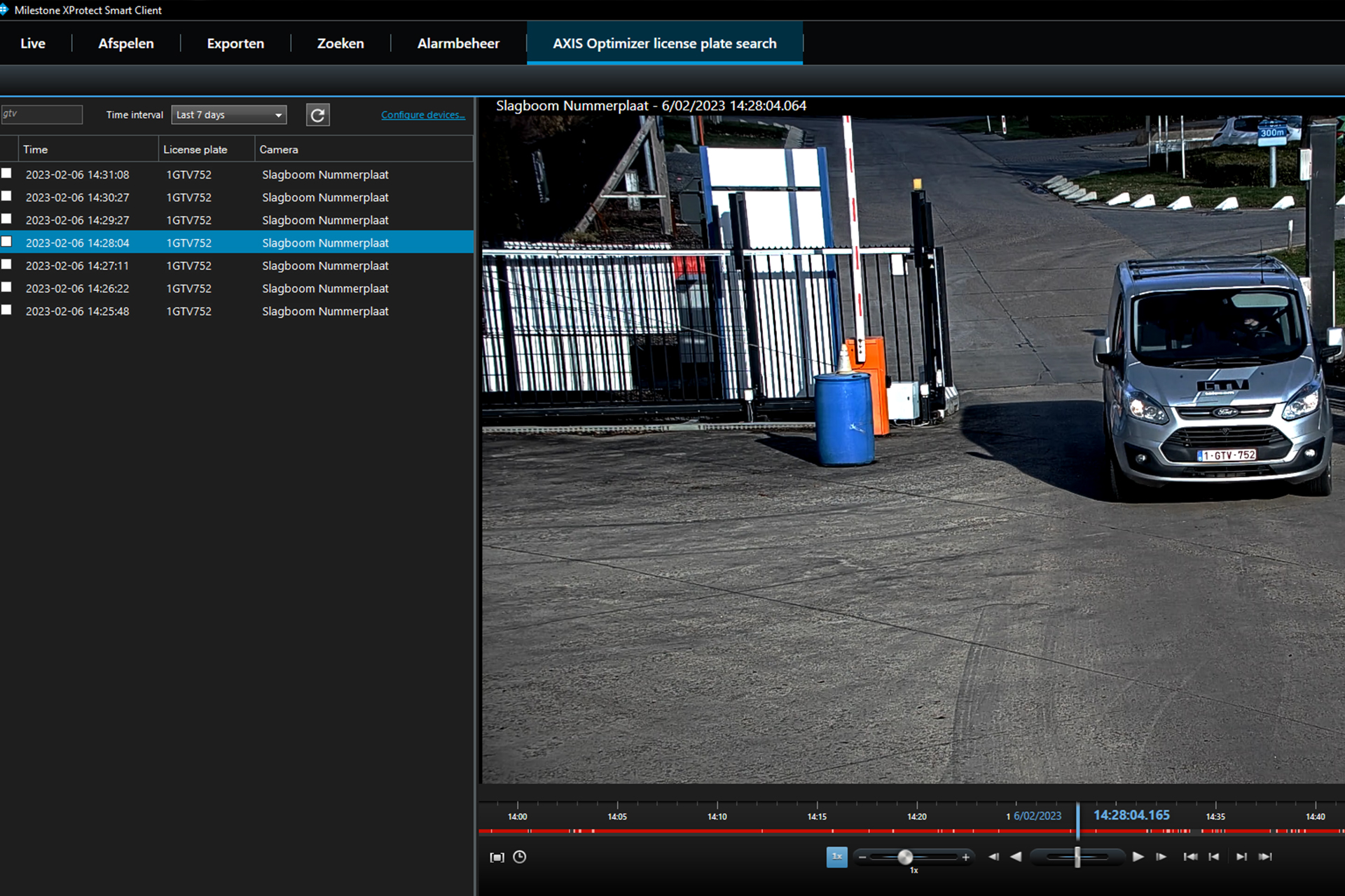
Task: Step to the previous frame
Action: (x=993, y=857)
